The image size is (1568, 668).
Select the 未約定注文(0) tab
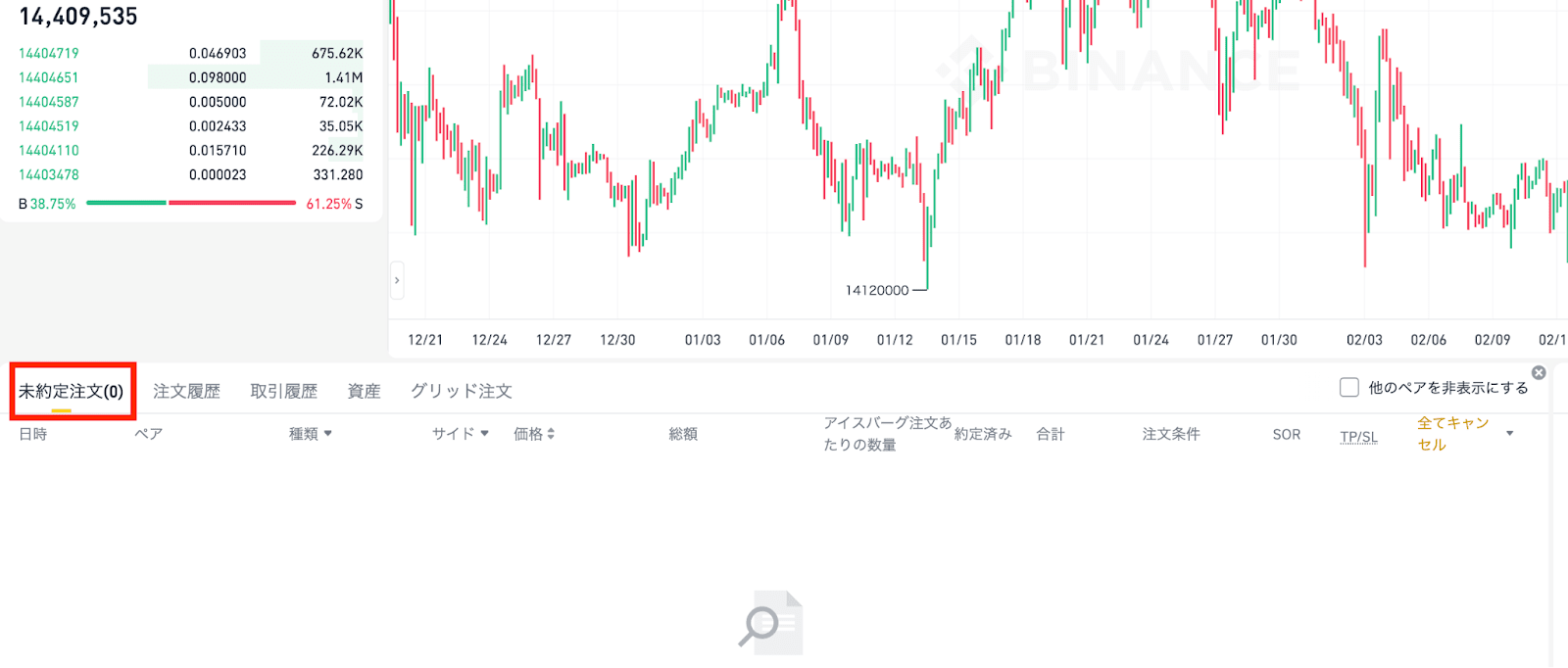pos(71,391)
